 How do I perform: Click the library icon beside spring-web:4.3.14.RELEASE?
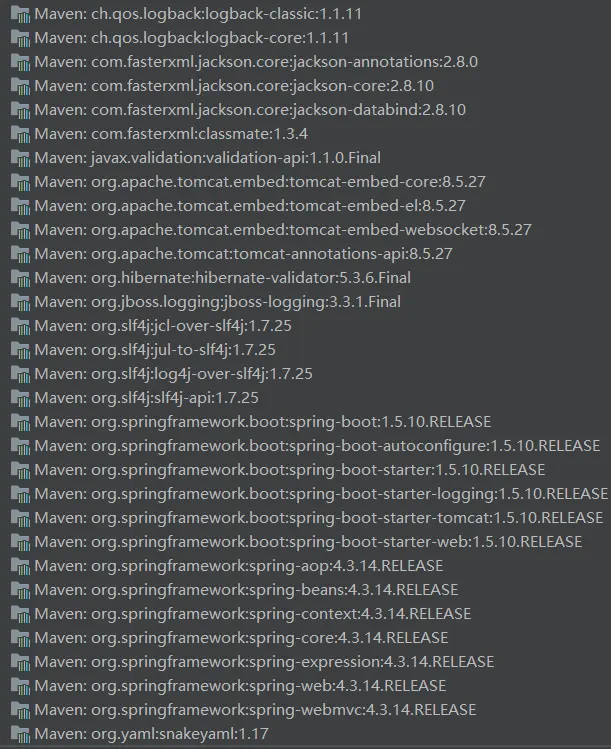(20, 686)
